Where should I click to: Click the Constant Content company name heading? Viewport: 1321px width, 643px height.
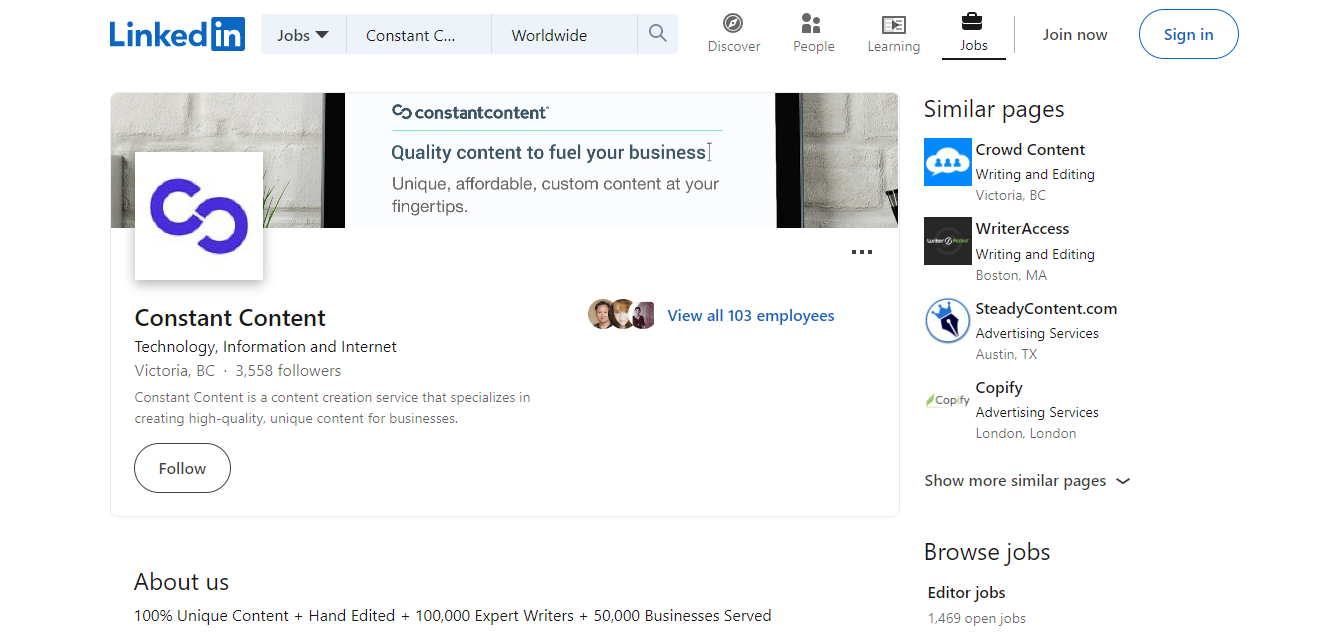coord(230,318)
